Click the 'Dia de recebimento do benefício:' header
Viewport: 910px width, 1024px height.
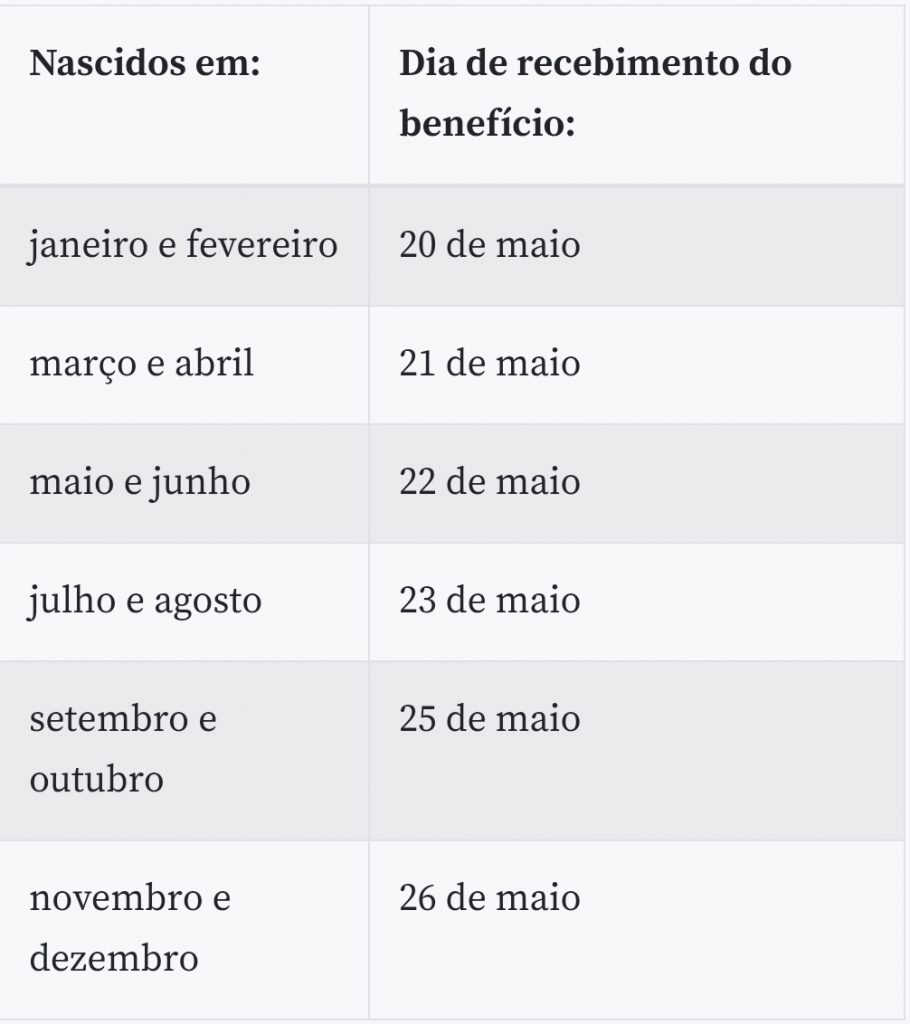[595, 93]
